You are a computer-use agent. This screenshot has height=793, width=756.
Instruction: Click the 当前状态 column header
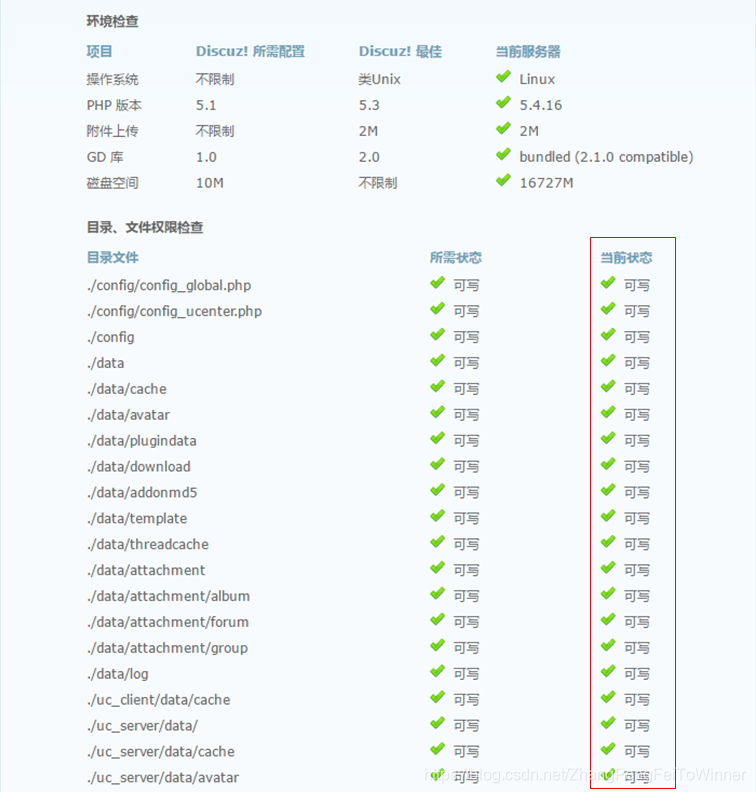coord(626,257)
